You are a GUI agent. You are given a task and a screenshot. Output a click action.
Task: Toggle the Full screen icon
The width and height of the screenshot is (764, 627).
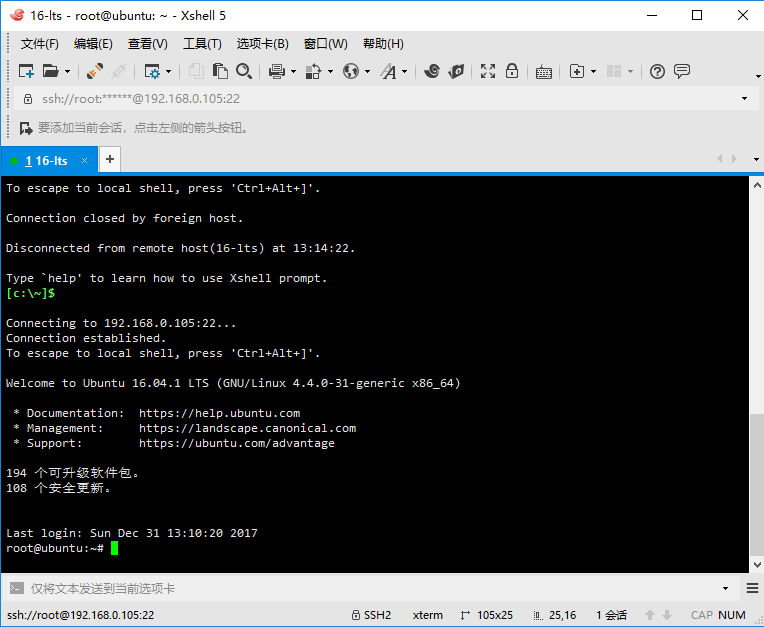tap(488, 71)
